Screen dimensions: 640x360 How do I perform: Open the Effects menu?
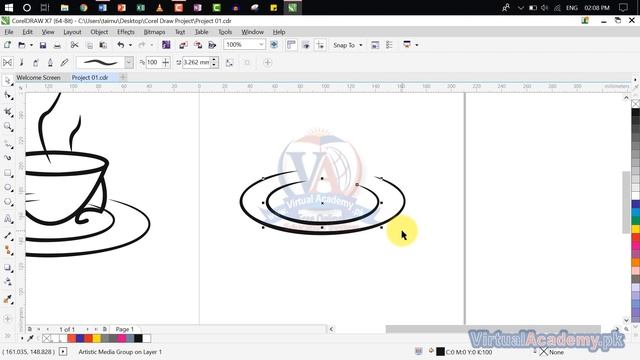coord(126,32)
